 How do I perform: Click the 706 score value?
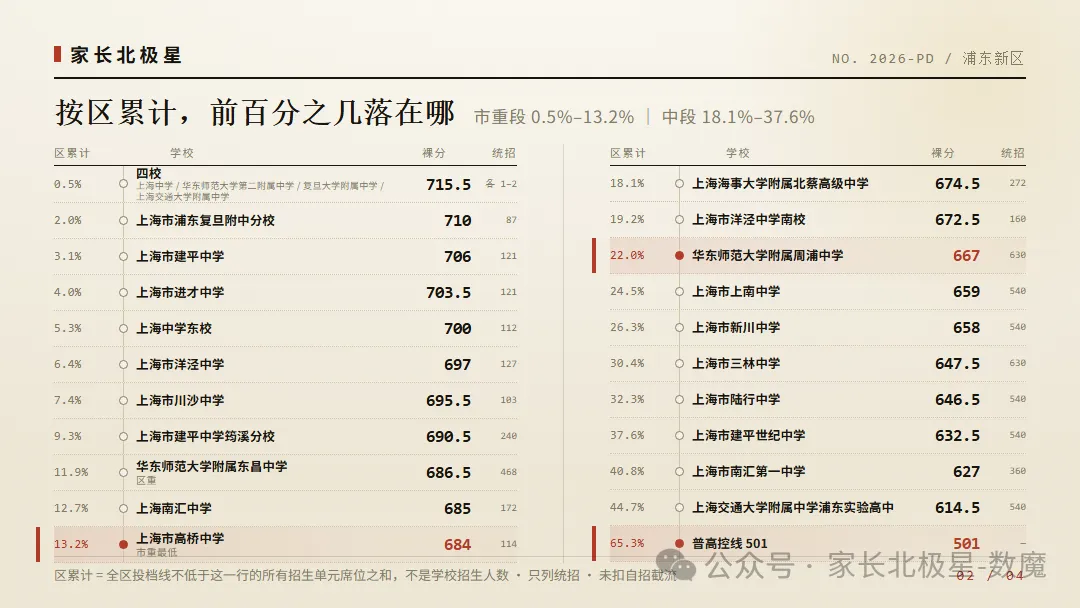pos(457,257)
